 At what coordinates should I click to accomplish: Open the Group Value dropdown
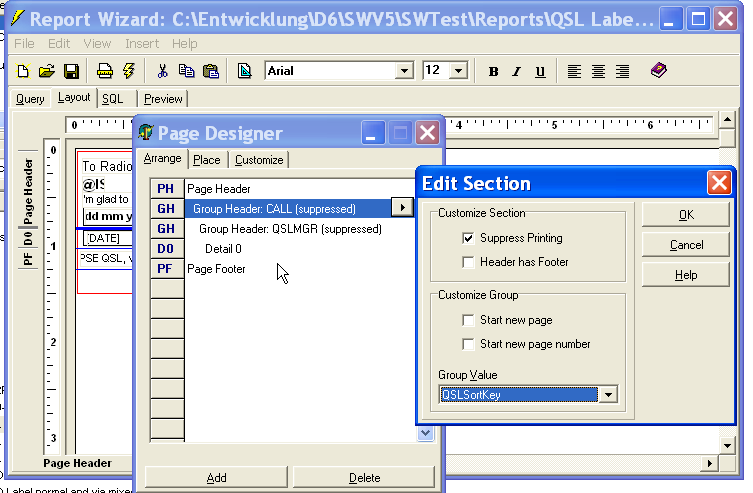pyautogui.click(x=607, y=395)
